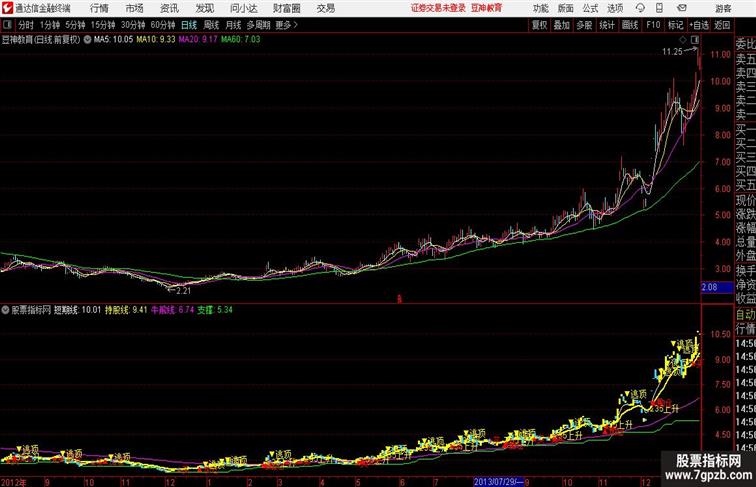Viewport: 756px width, 487px height.
Task: Click the 股票指标网 indicator name
Action: pos(31,310)
